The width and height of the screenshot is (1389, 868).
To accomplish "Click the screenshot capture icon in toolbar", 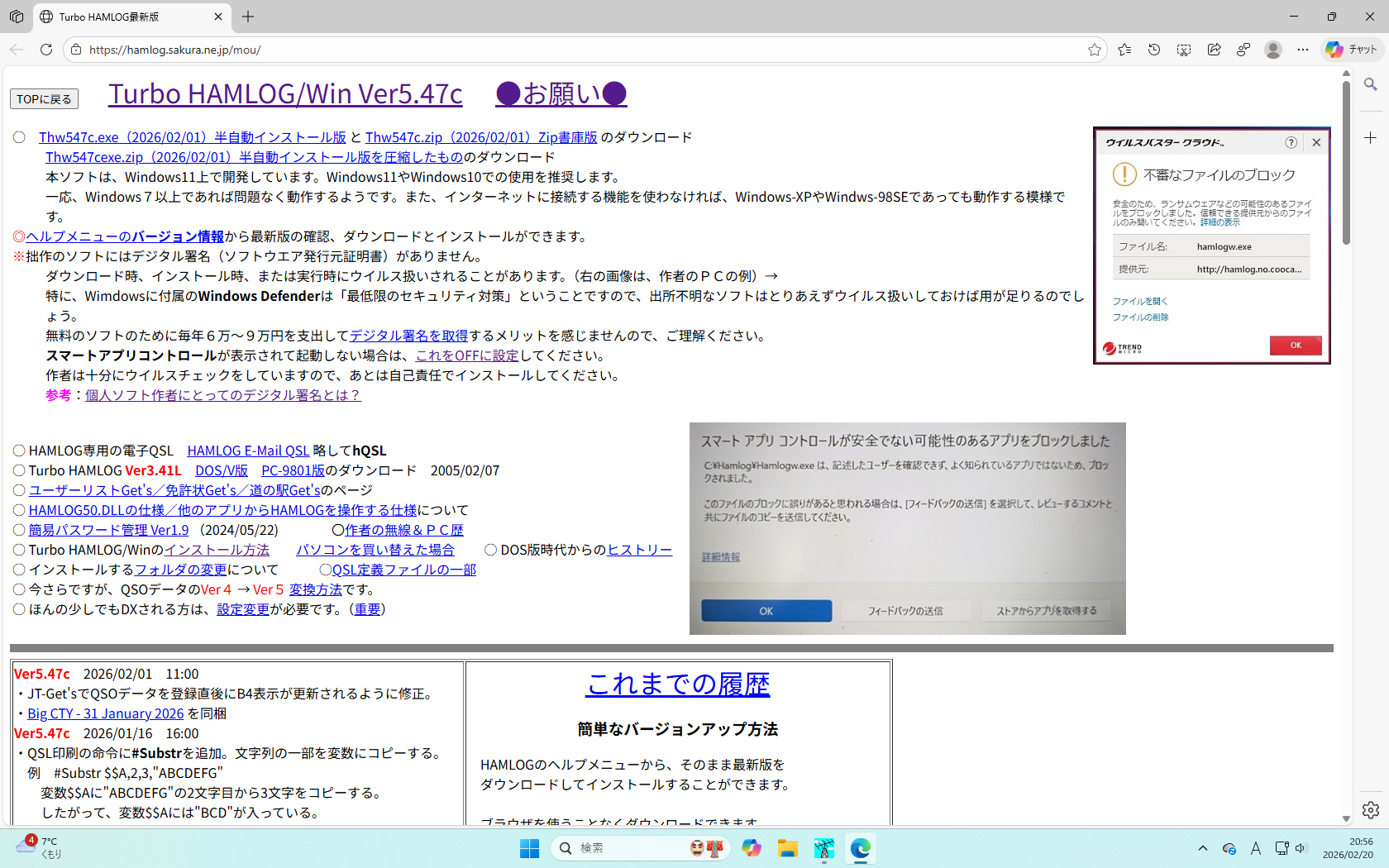I will click(x=1184, y=50).
